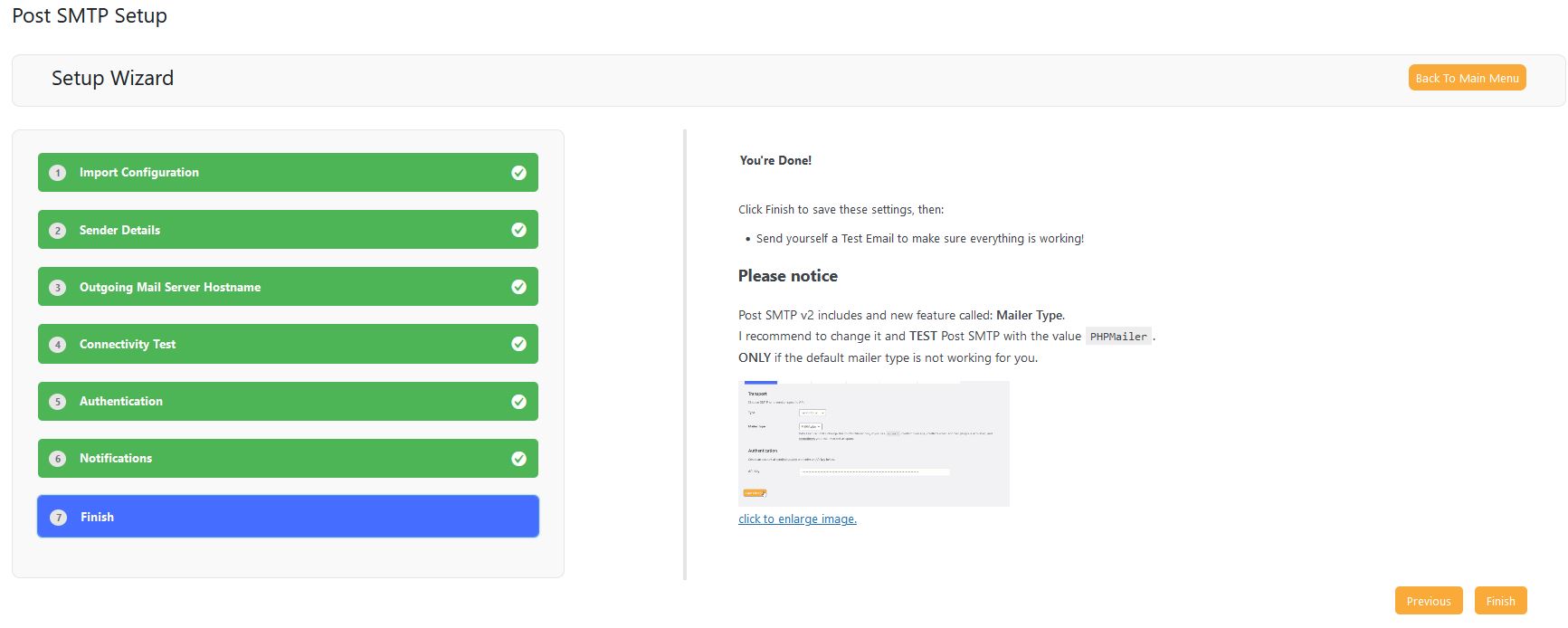This screenshot has width=1568, height=628.
Task: Click the line beginning with "ONLY"
Action: 888,358
